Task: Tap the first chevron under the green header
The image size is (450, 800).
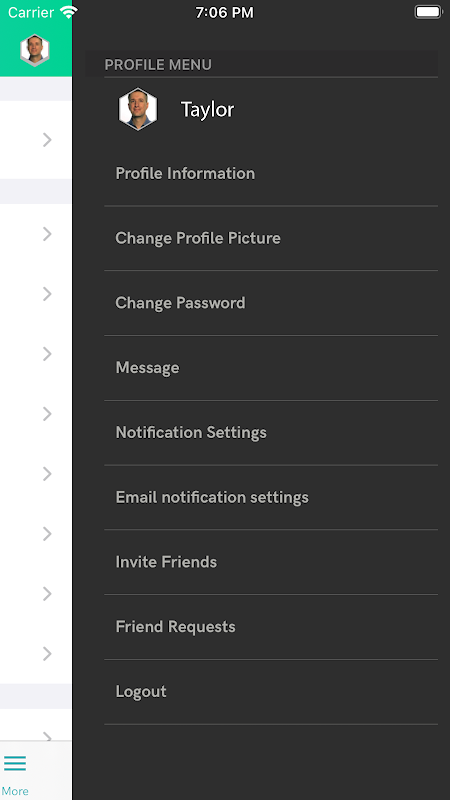Action: click(x=47, y=140)
